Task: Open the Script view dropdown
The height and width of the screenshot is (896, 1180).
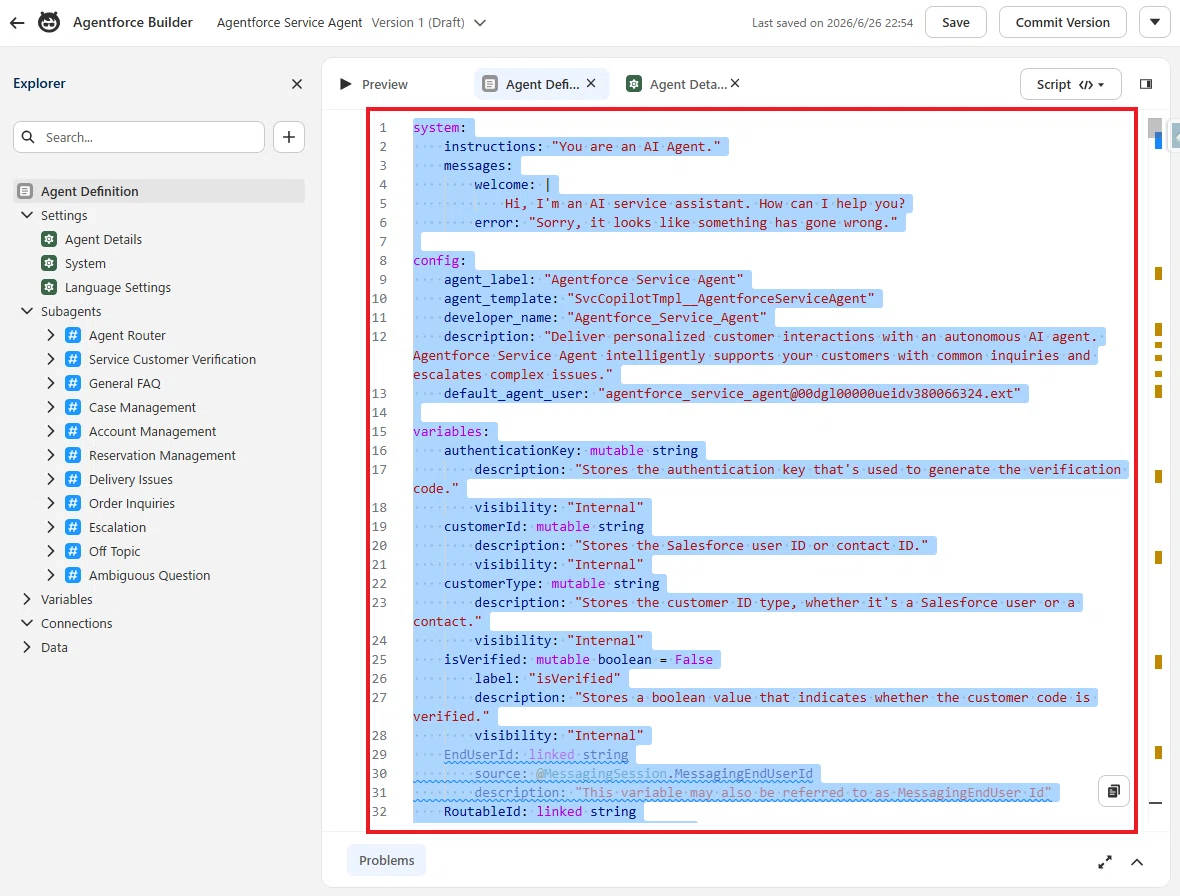Action: coord(1070,84)
